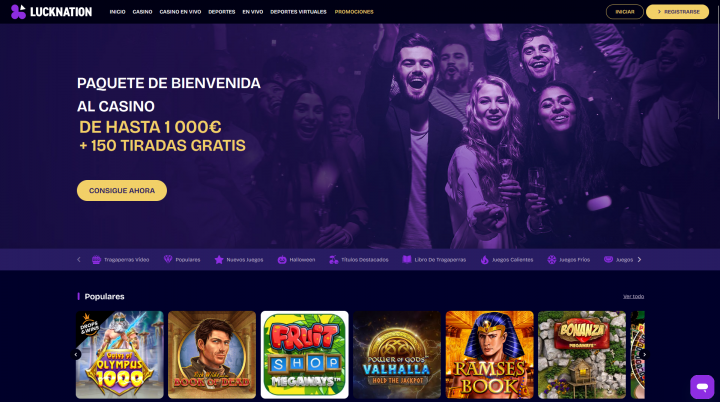
Task: Select the Nuevos Juegos star icon
Action: (x=219, y=260)
